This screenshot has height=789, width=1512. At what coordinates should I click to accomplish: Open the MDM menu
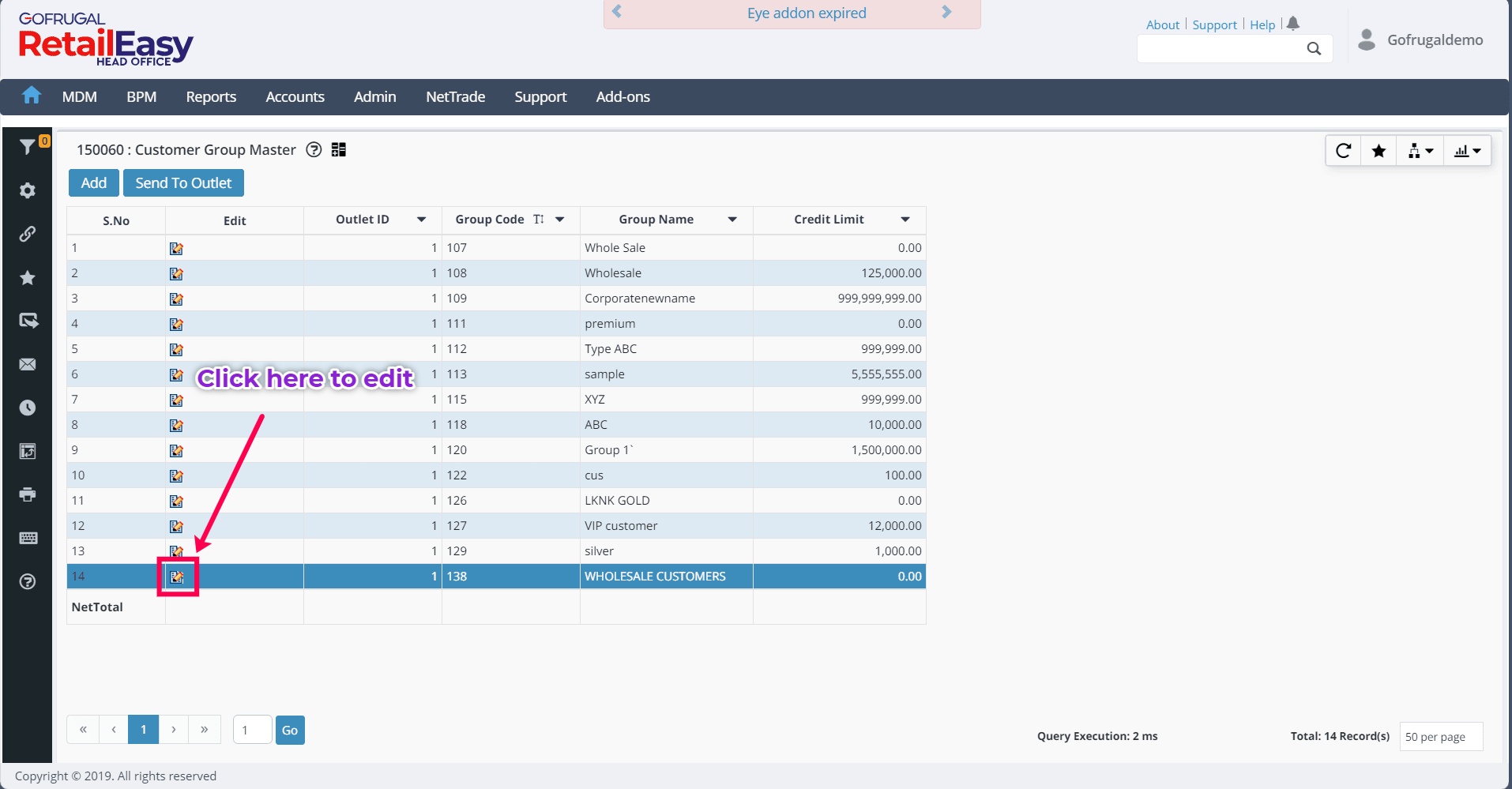[x=80, y=96]
